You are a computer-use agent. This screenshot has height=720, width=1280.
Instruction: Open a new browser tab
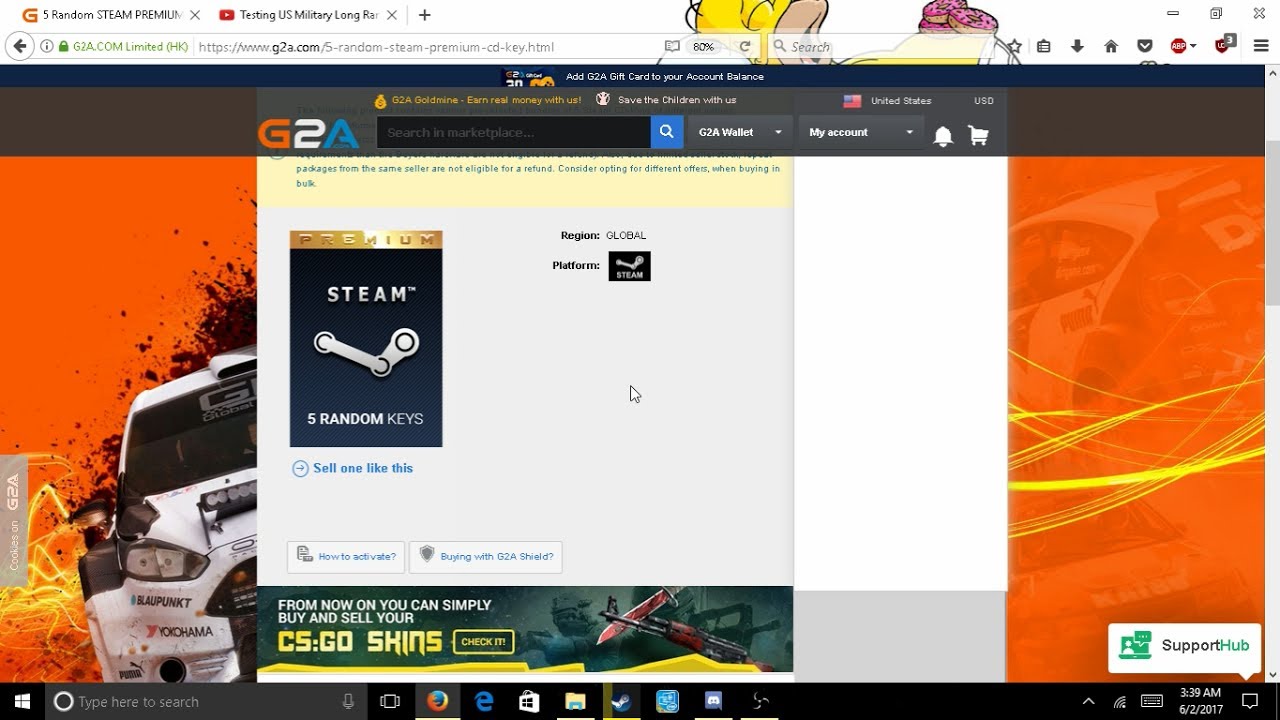click(x=424, y=15)
